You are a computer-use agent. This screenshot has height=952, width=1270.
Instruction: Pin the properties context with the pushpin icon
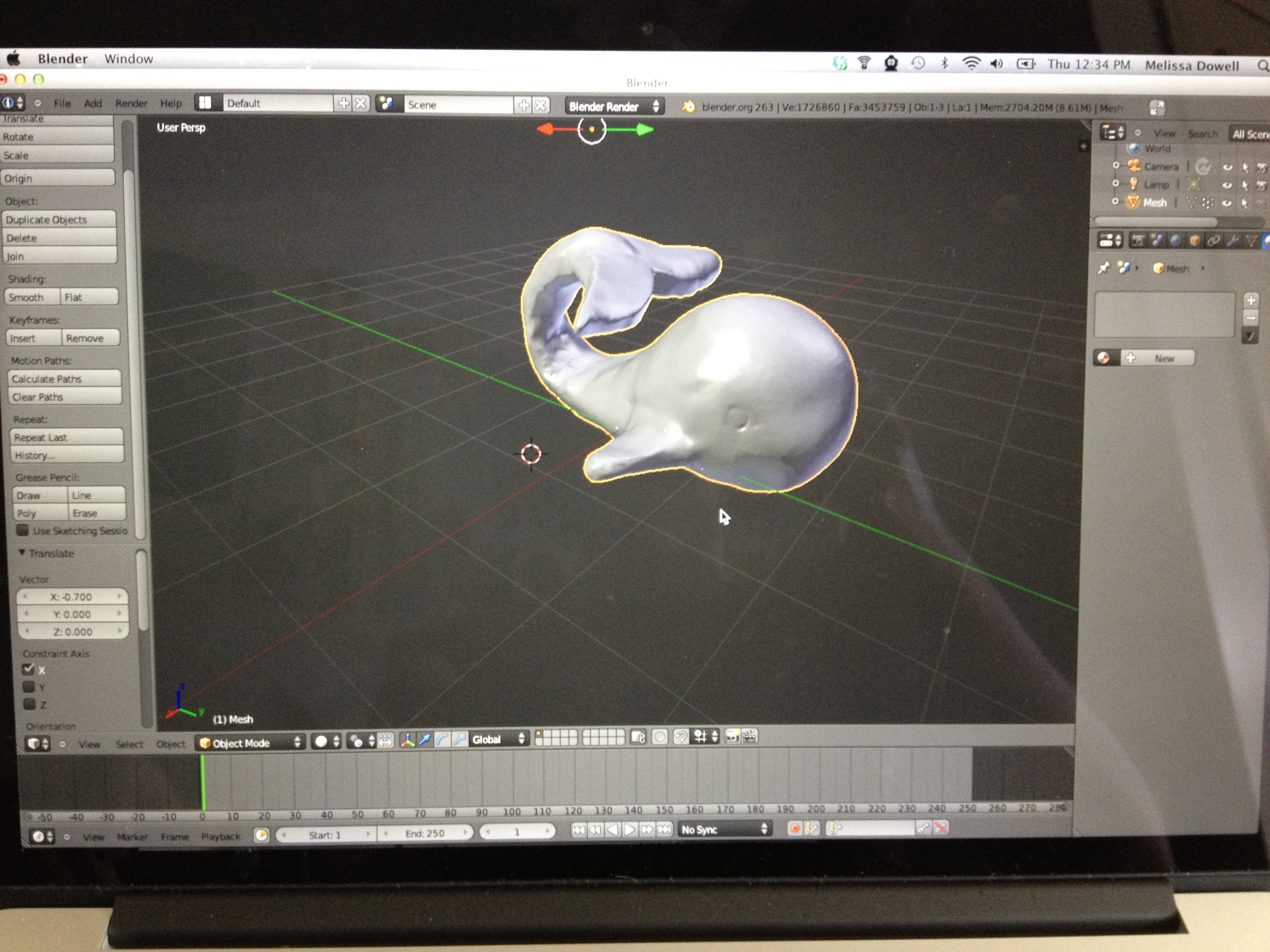pyautogui.click(x=1103, y=268)
